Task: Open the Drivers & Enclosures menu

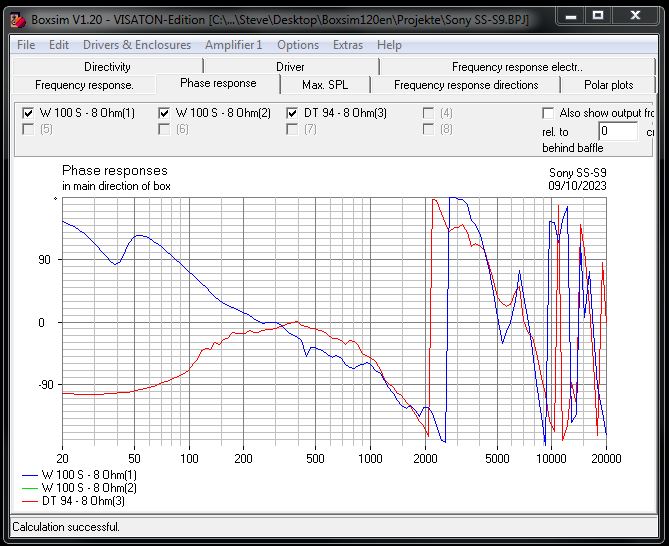Action: (137, 45)
